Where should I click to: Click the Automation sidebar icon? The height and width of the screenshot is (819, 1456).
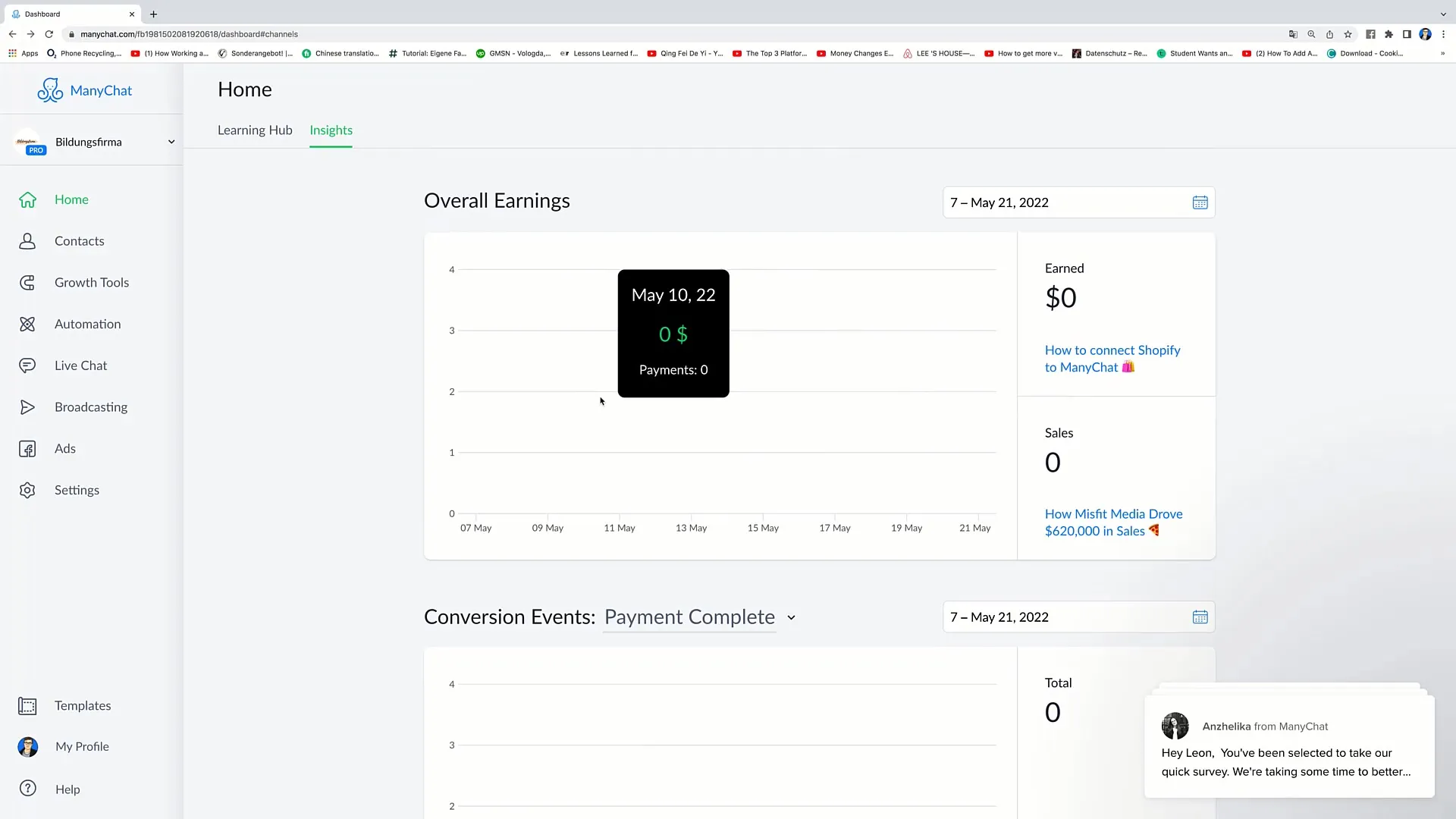point(27,324)
